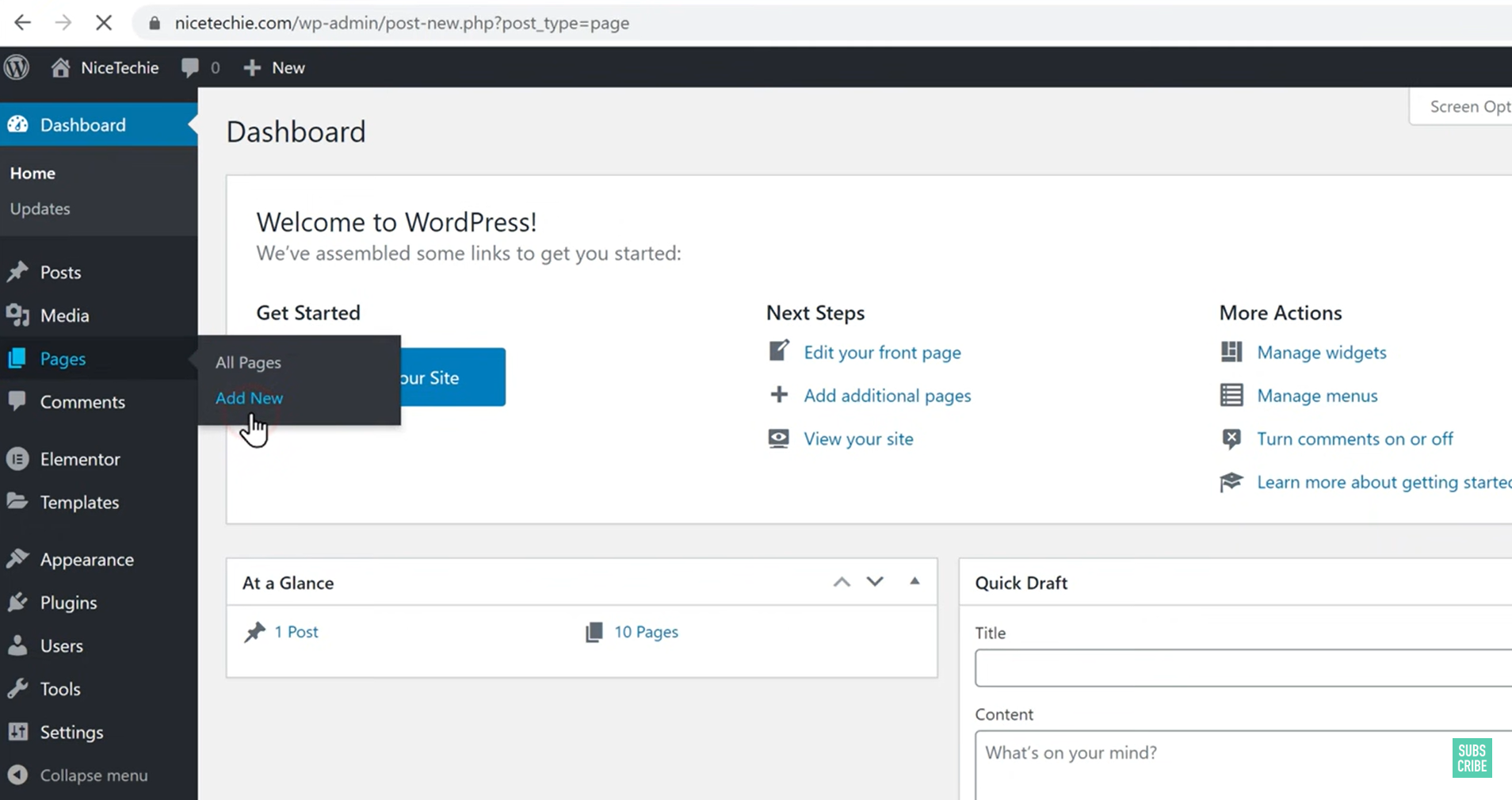Click the comments on/off icon

click(x=1231, y=438)
